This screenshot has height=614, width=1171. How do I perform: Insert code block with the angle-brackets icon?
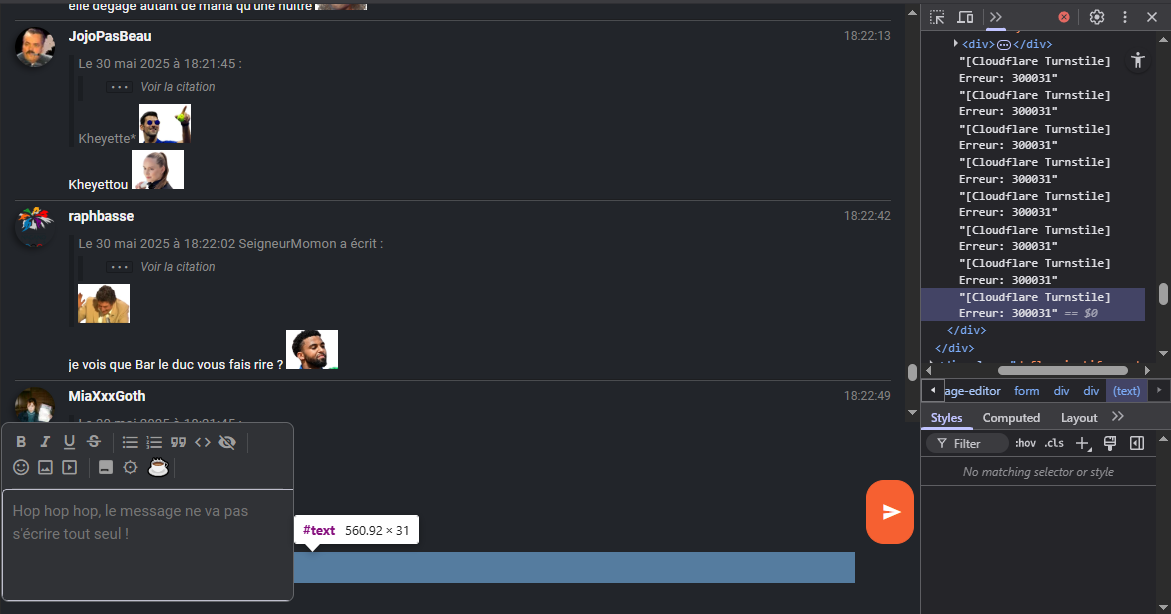click(202, 442)
